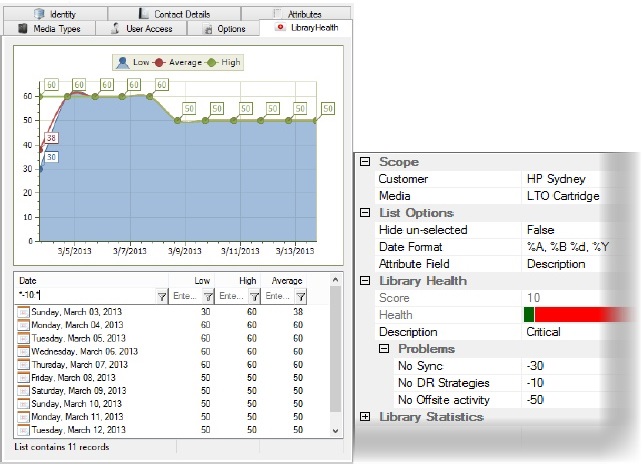Click the calendar icon for March 03 row

(x=23, y=312)
